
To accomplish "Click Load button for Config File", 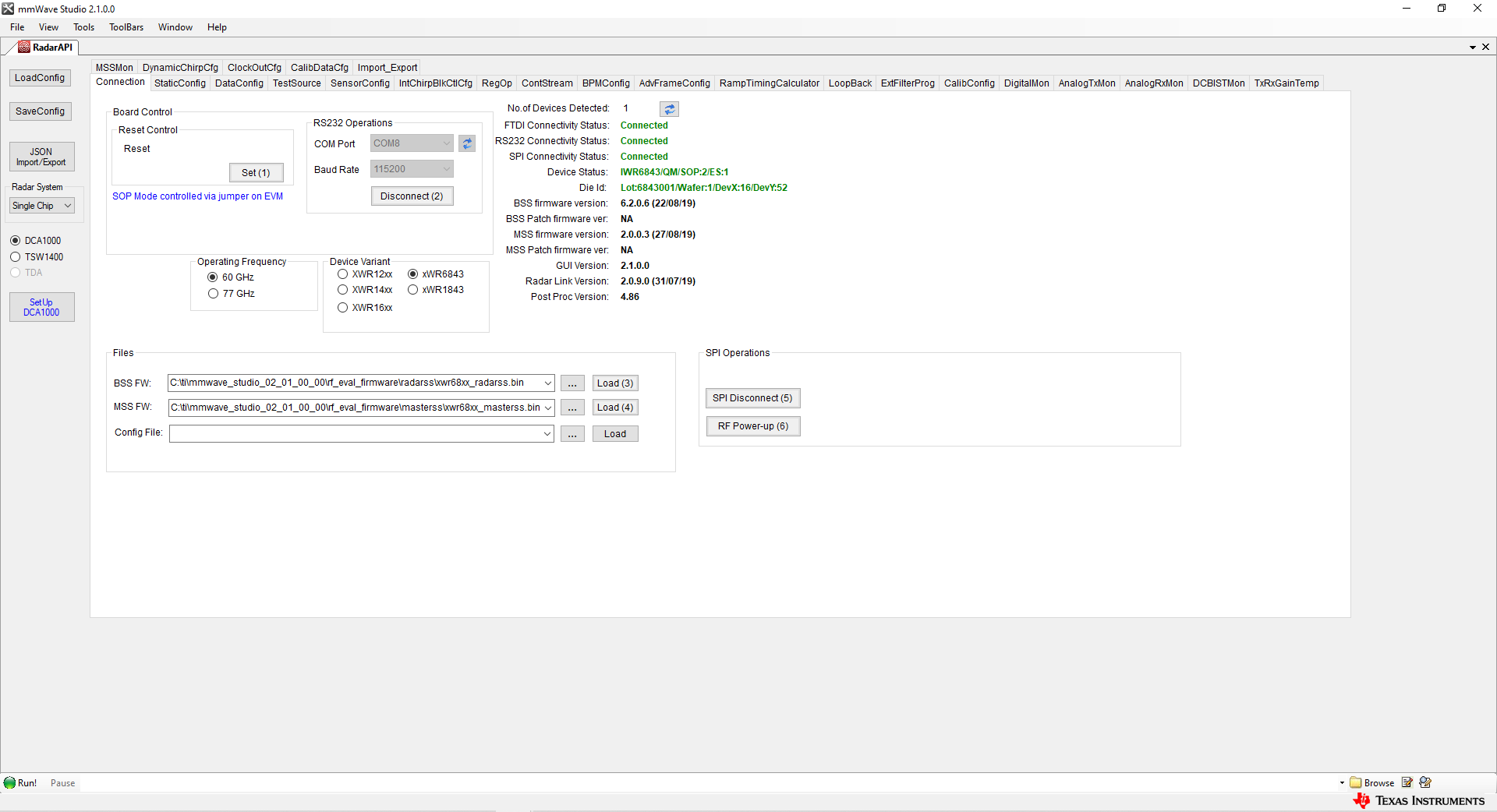I will pyautogui.click(x=615, y=434).
